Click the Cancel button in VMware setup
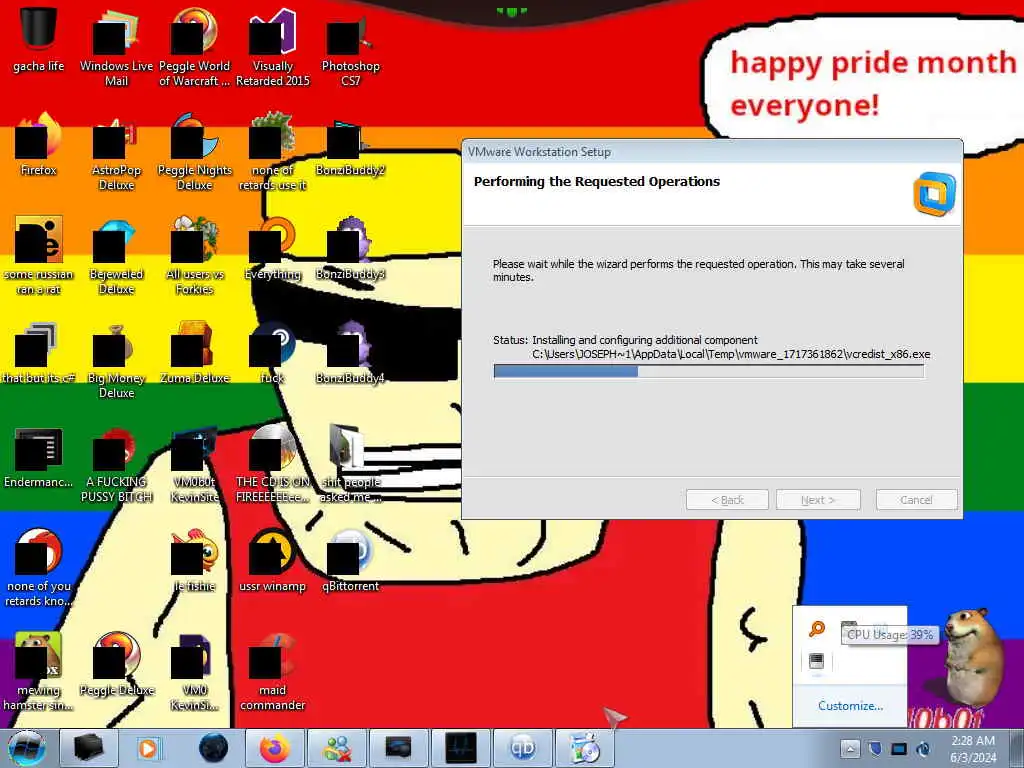The width and height of the screenshot is (1024, 768). (916, 500)
